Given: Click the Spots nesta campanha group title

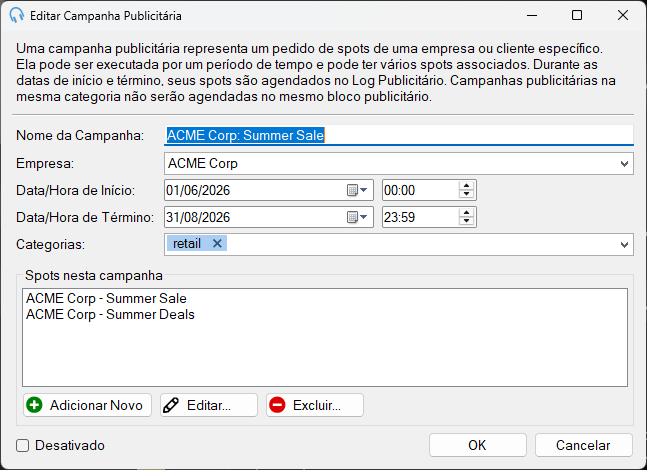Looking at the screenshot, I should 94,275.
